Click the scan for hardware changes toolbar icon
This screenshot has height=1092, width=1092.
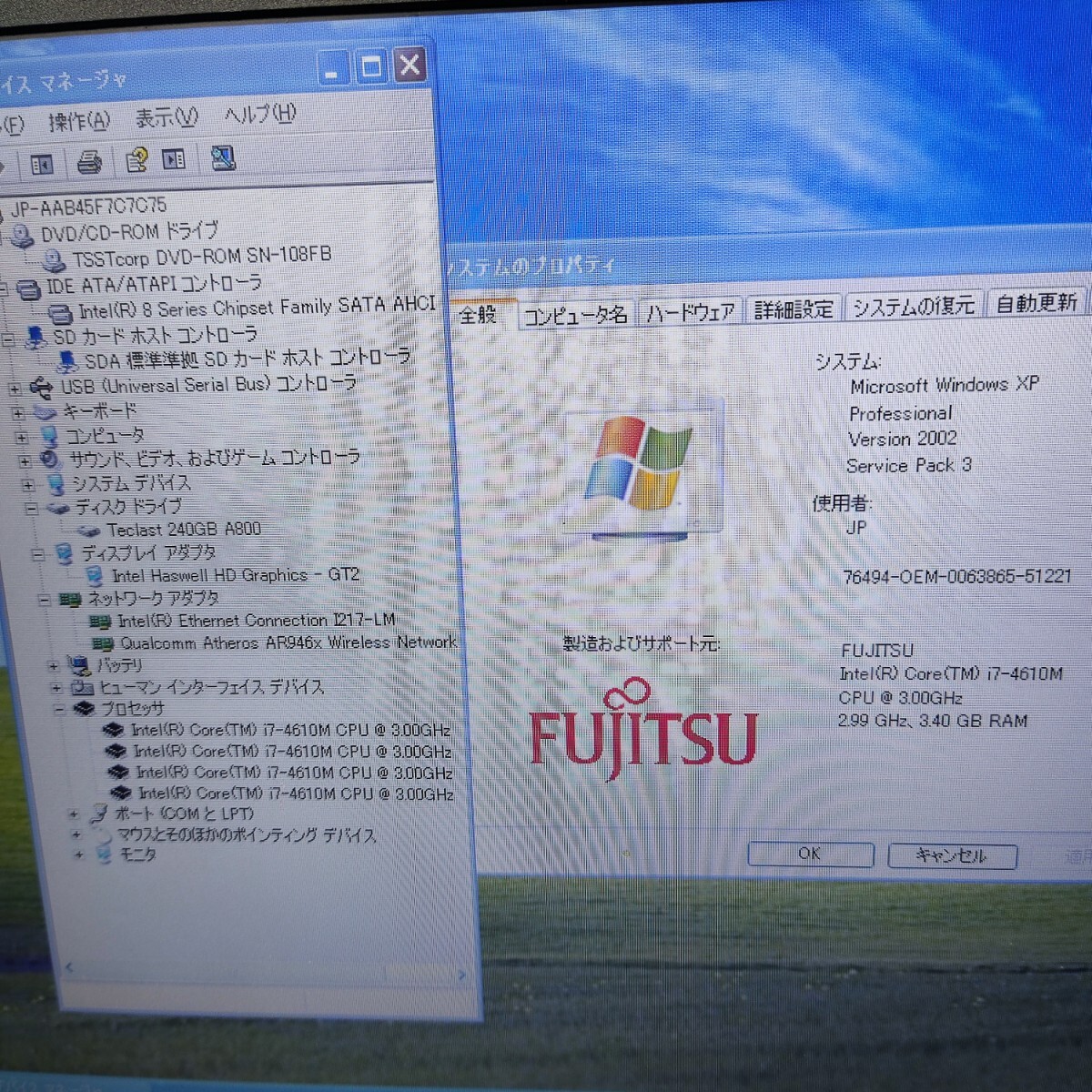[x=222, y=158]
